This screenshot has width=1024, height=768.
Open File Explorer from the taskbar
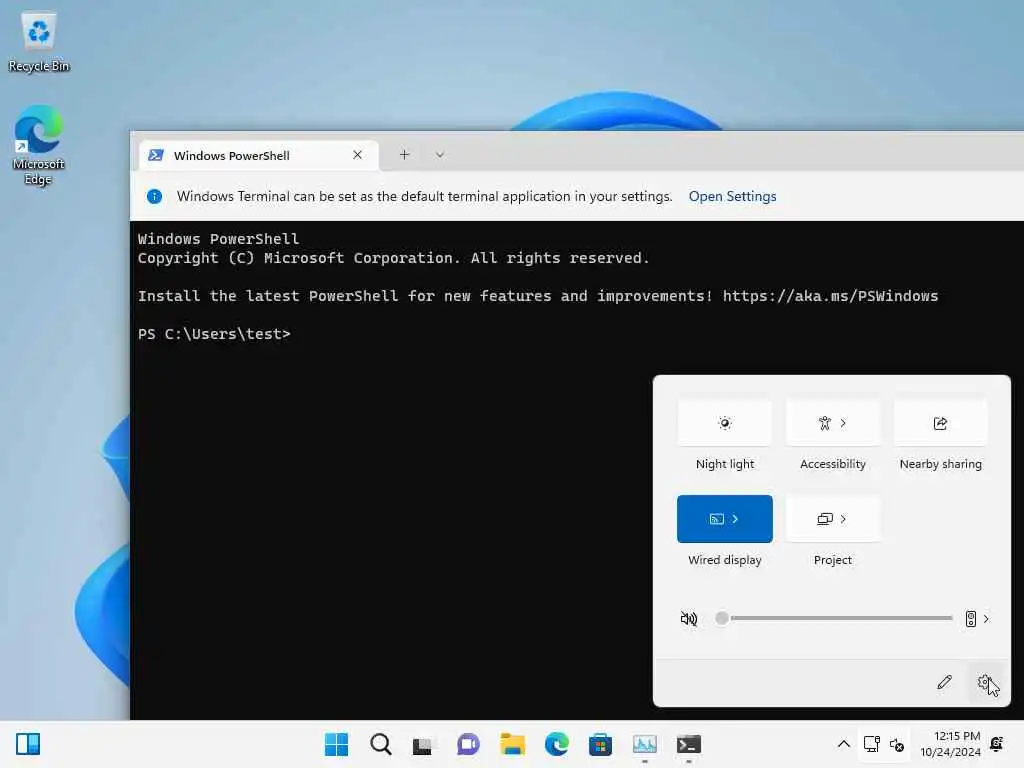pos(513,744)
